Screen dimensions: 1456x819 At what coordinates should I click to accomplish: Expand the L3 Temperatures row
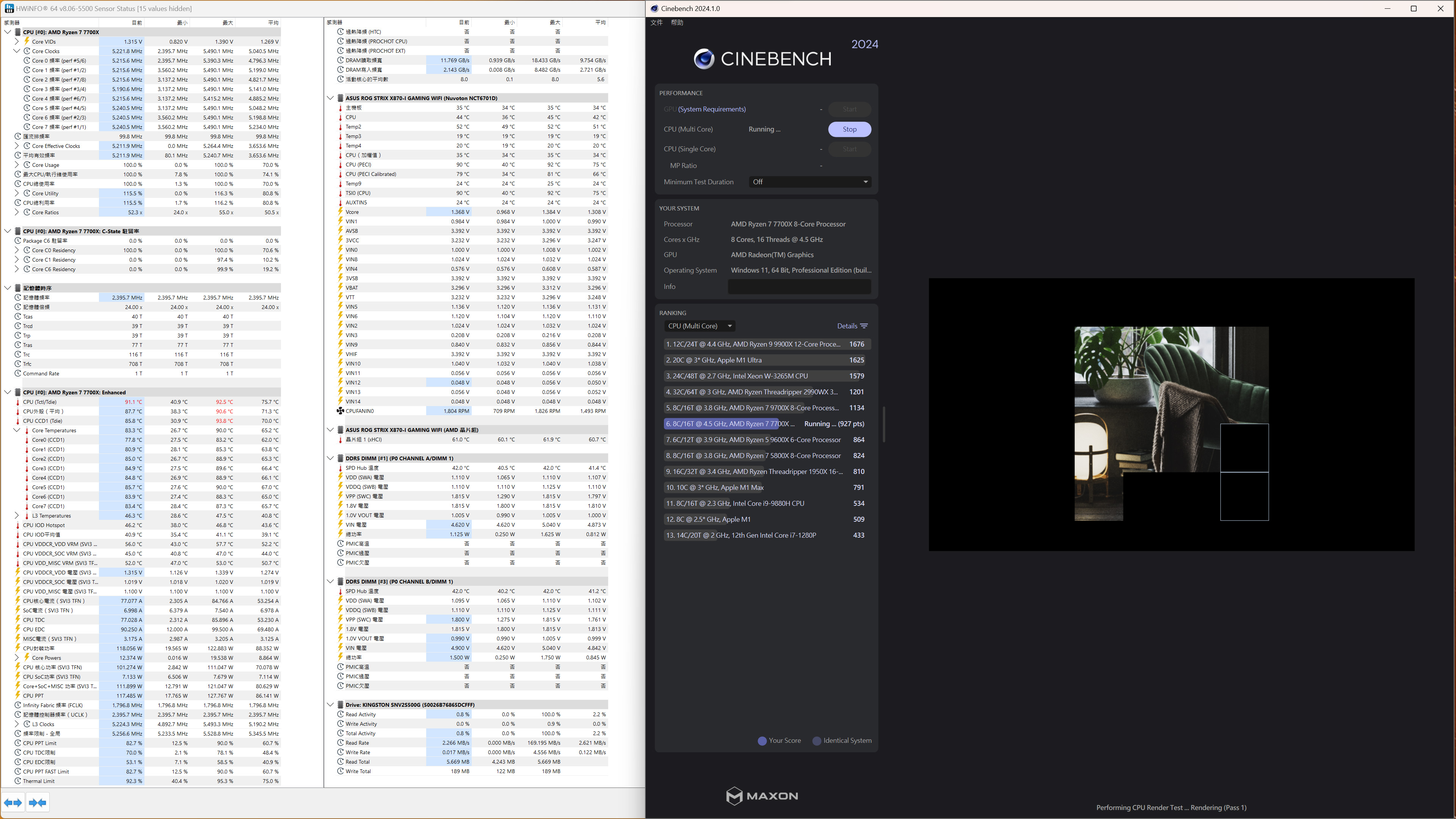click(16, 516)
